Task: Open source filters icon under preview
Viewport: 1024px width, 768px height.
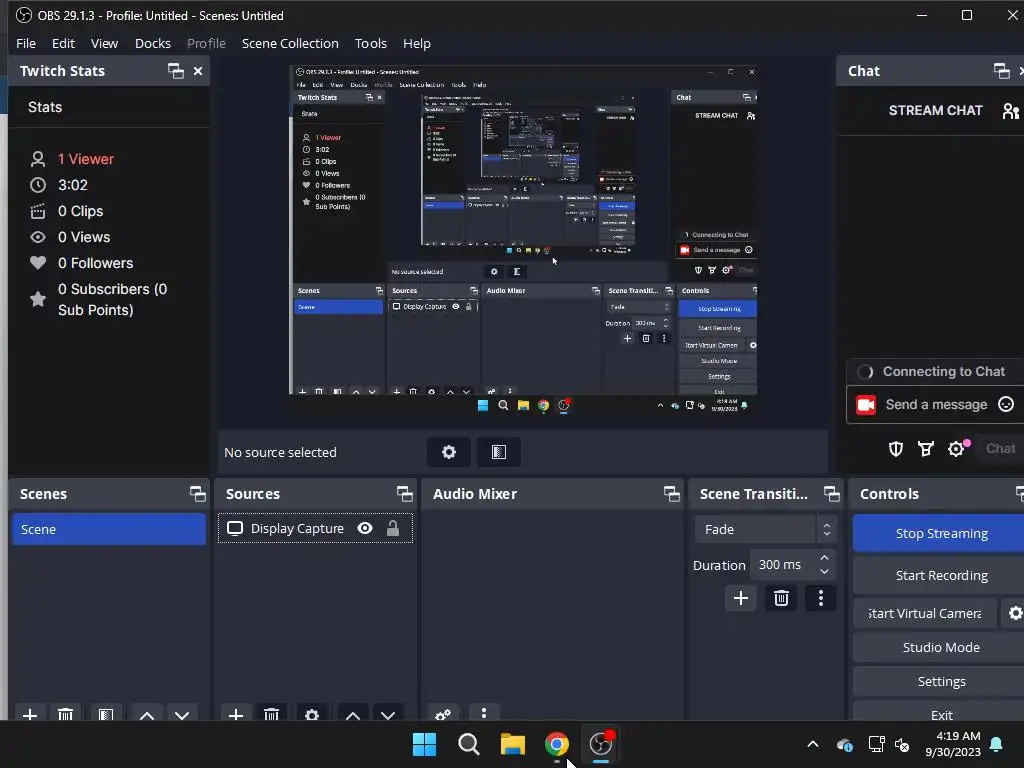Action: (x=499, y=452)
